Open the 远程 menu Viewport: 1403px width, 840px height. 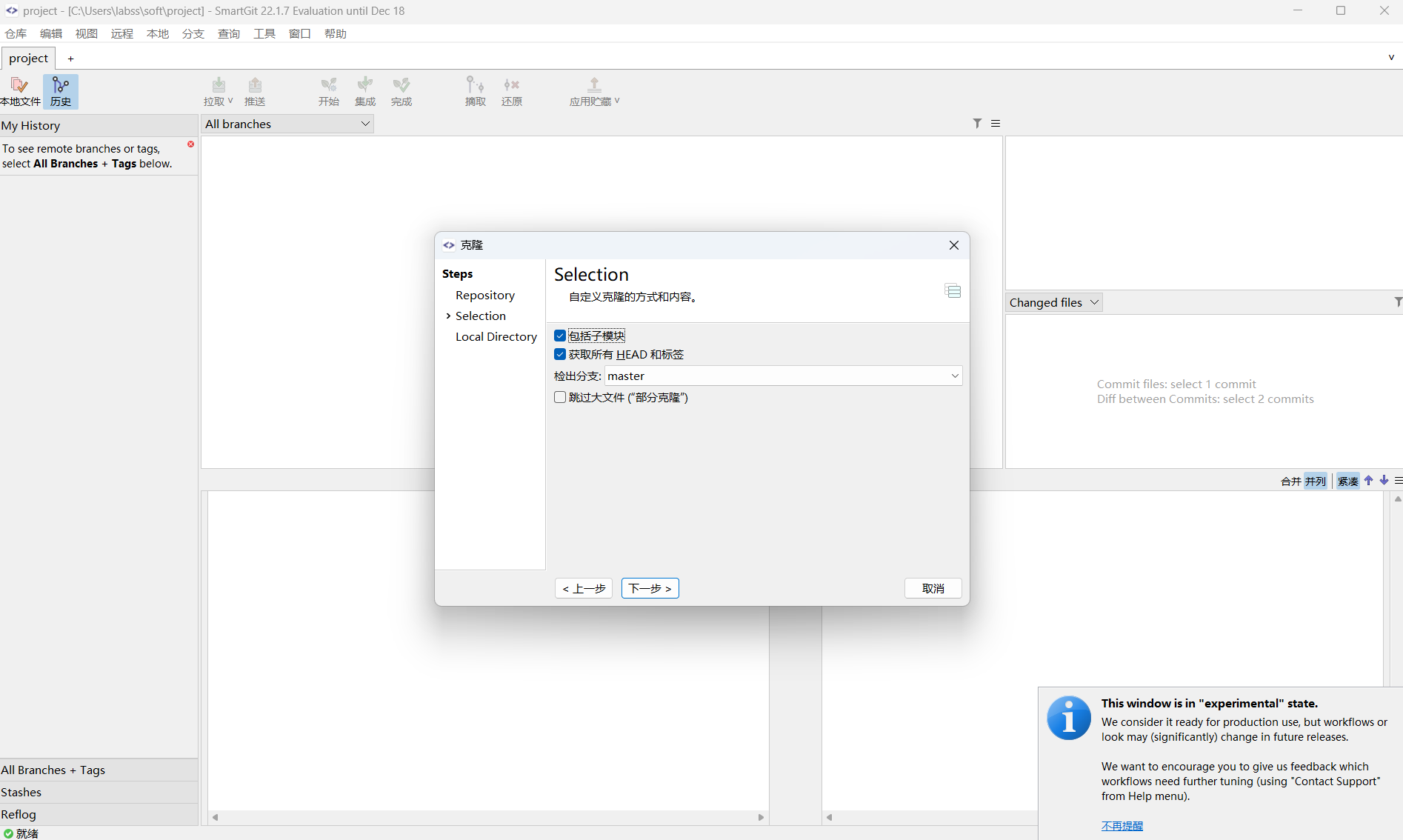[x=122, y=33]
